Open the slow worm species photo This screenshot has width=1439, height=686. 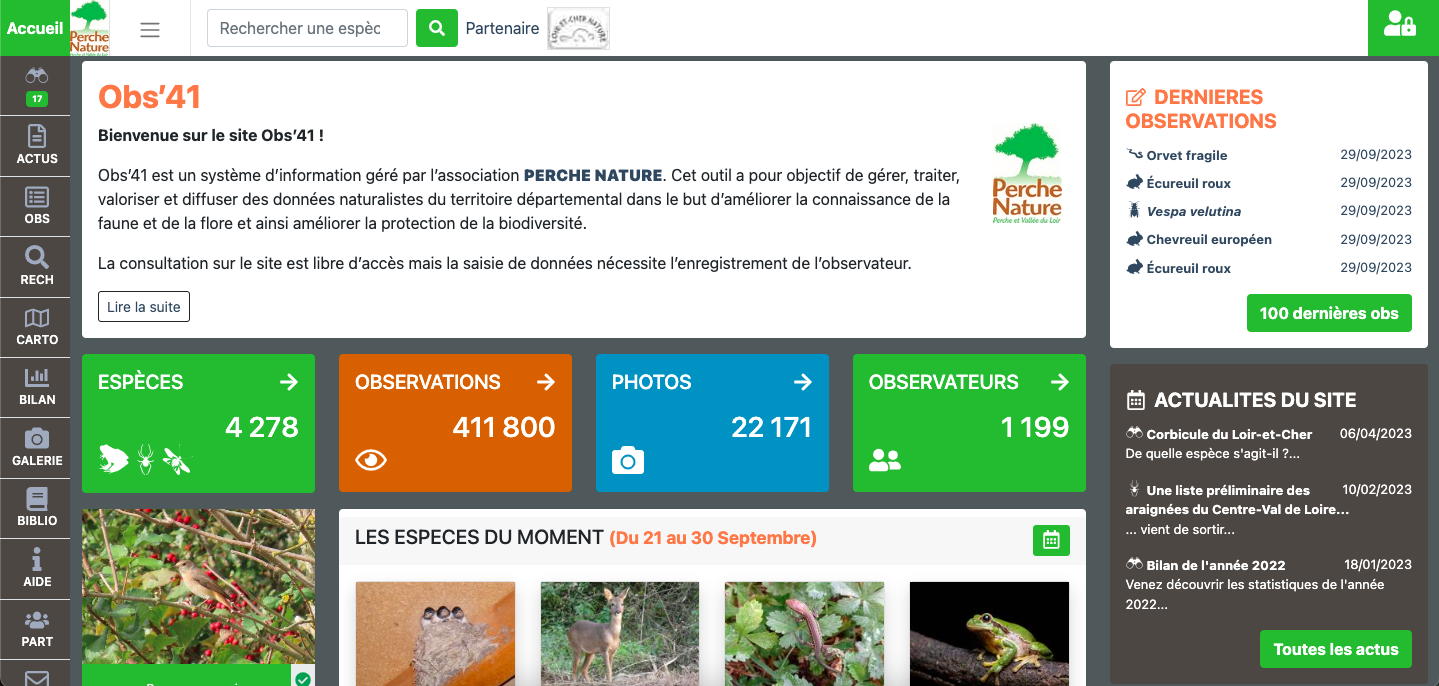804,634
